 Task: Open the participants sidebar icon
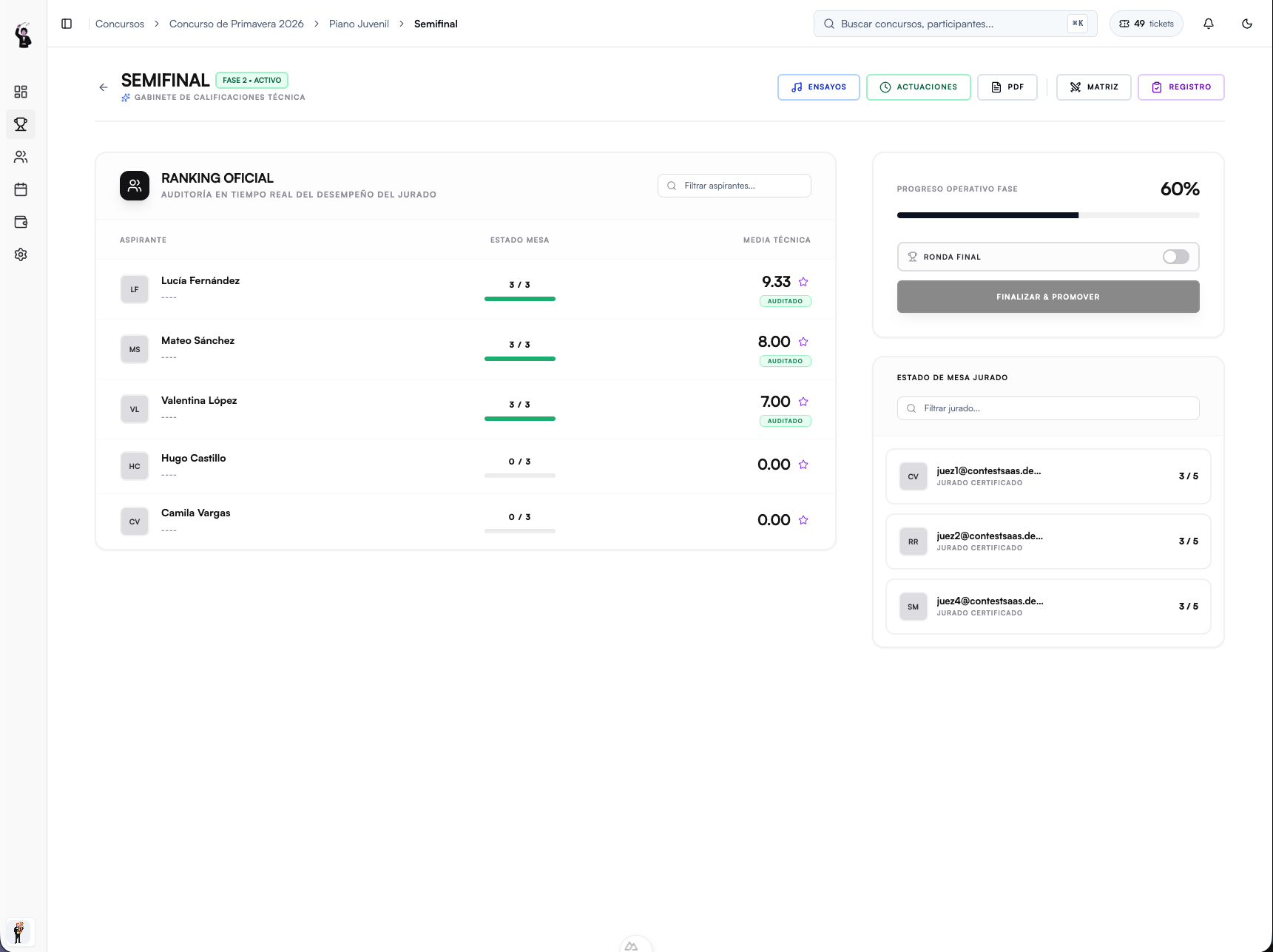21,157
